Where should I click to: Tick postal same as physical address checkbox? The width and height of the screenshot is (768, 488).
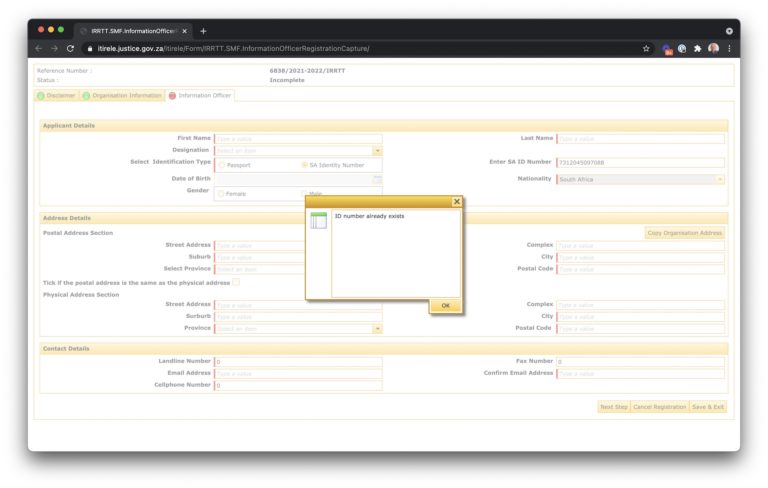(x=236, y=282)
